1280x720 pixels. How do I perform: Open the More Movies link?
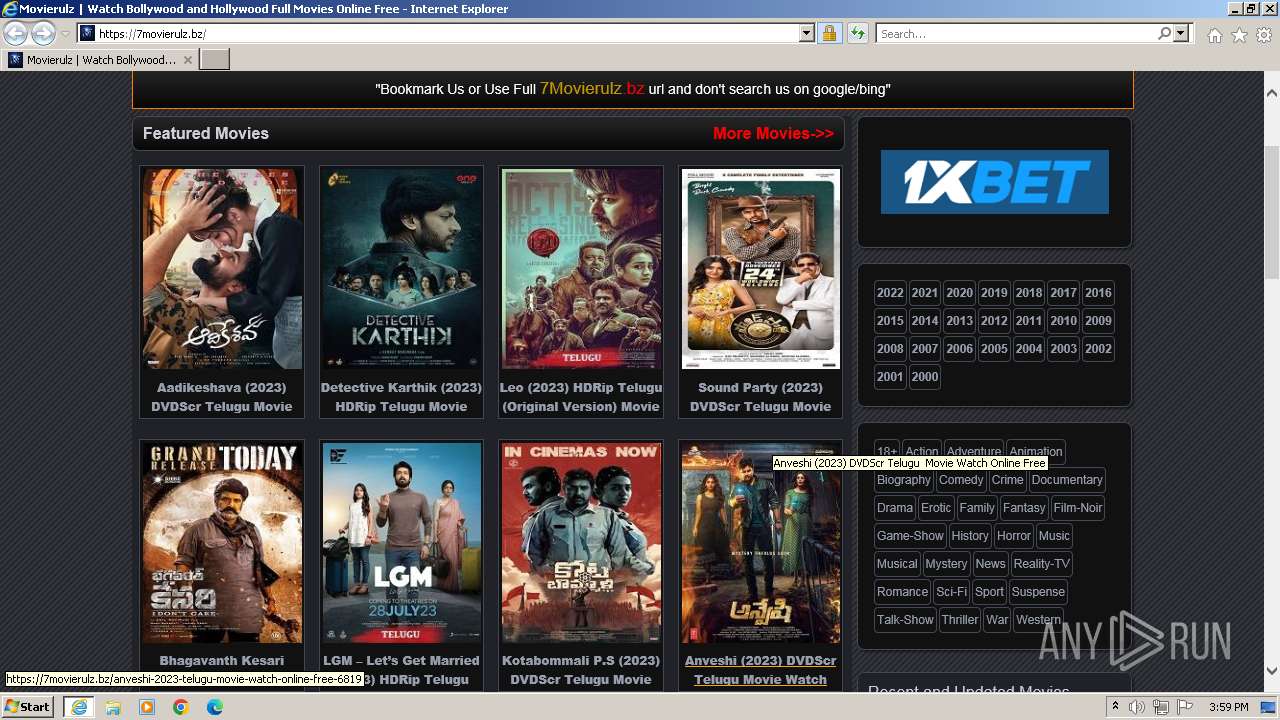(x=773, y=133)
